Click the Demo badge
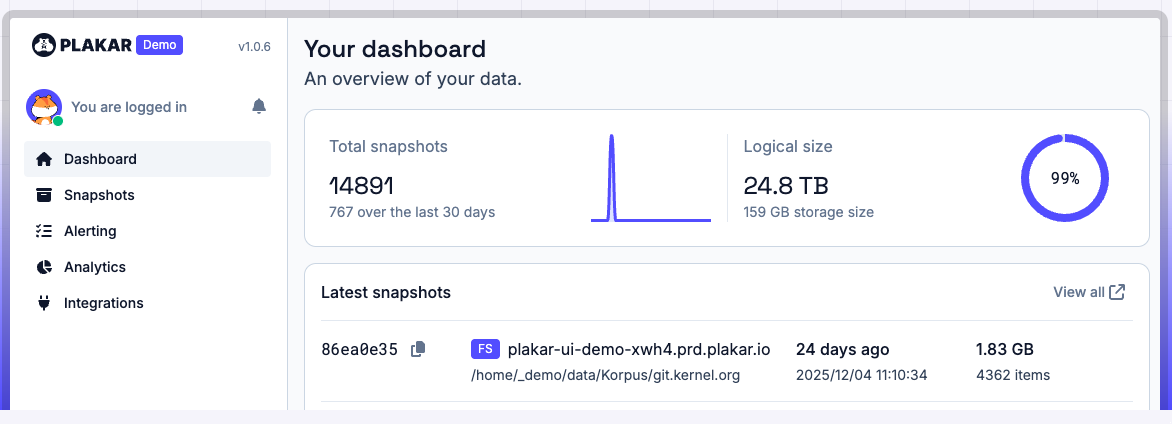The image size is (1172, 424). pos(160,45)
